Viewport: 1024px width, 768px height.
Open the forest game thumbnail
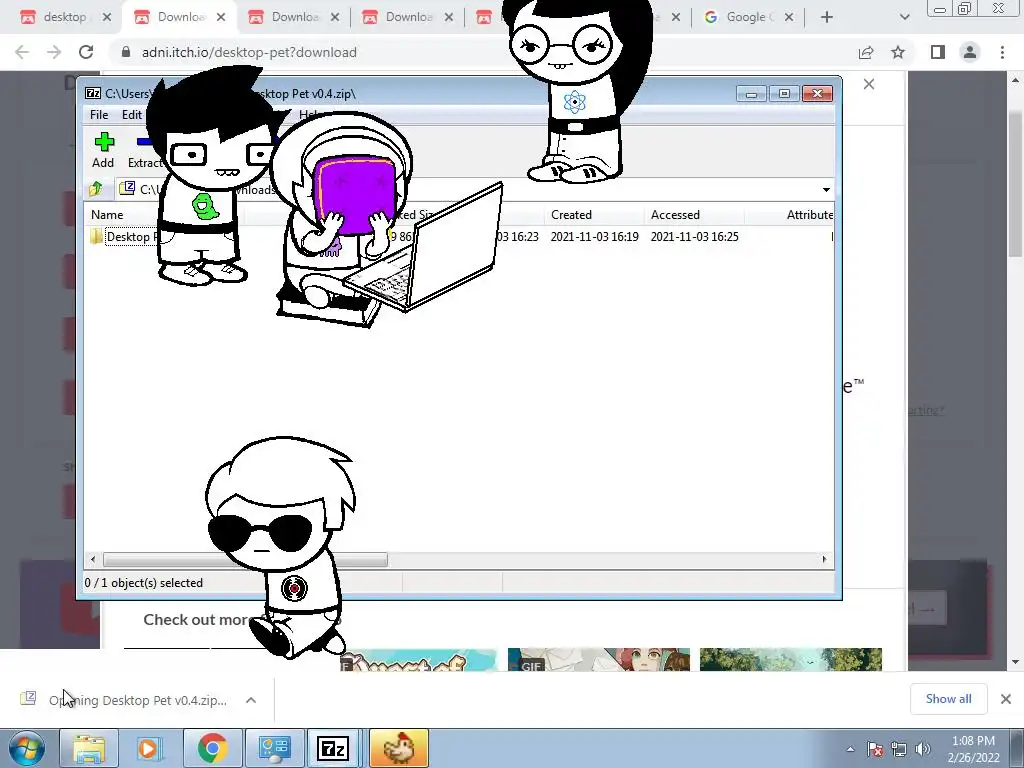(791, 659)
